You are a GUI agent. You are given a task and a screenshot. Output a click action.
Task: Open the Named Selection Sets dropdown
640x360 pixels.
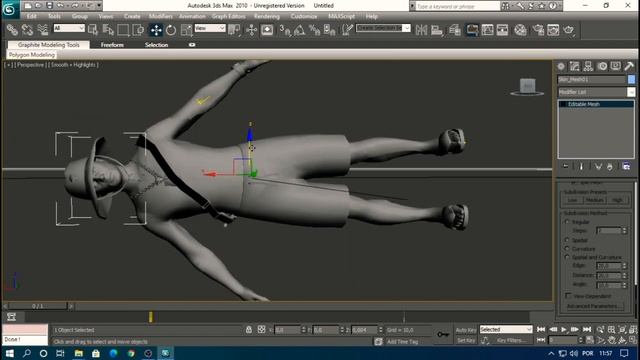point(383,28)
